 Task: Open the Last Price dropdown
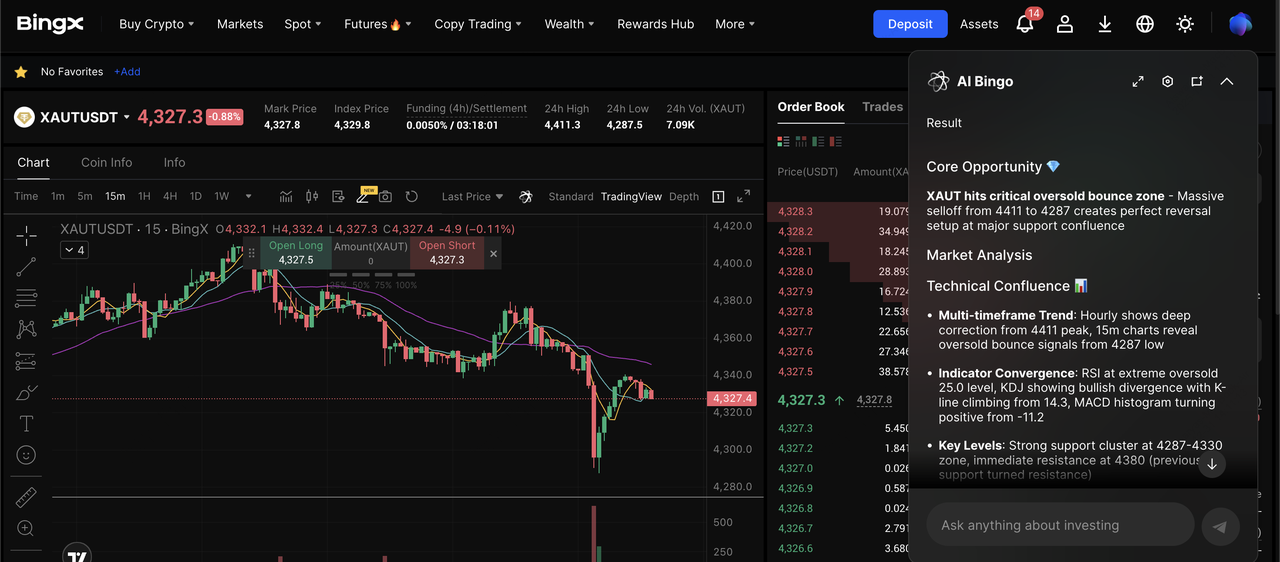pos(472,197)
